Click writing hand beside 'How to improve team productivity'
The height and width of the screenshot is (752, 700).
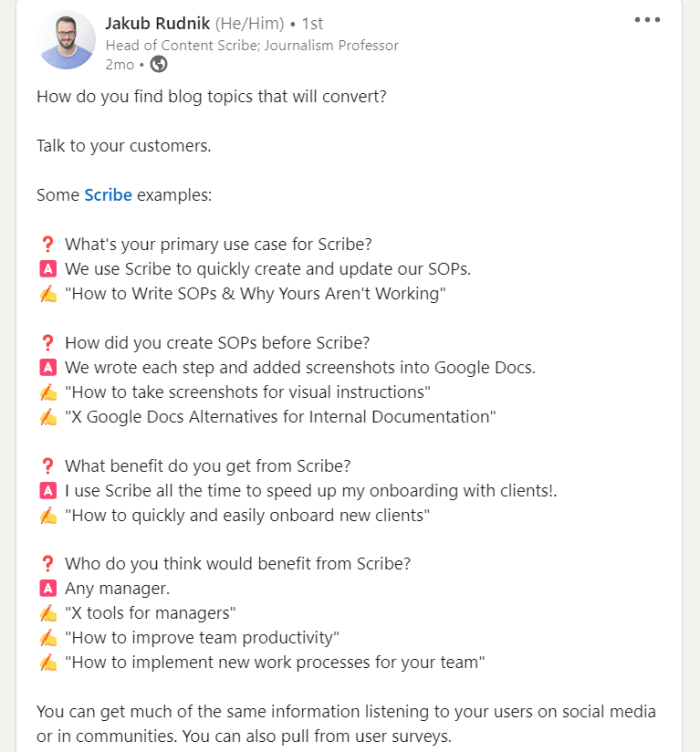pos(48,638)
